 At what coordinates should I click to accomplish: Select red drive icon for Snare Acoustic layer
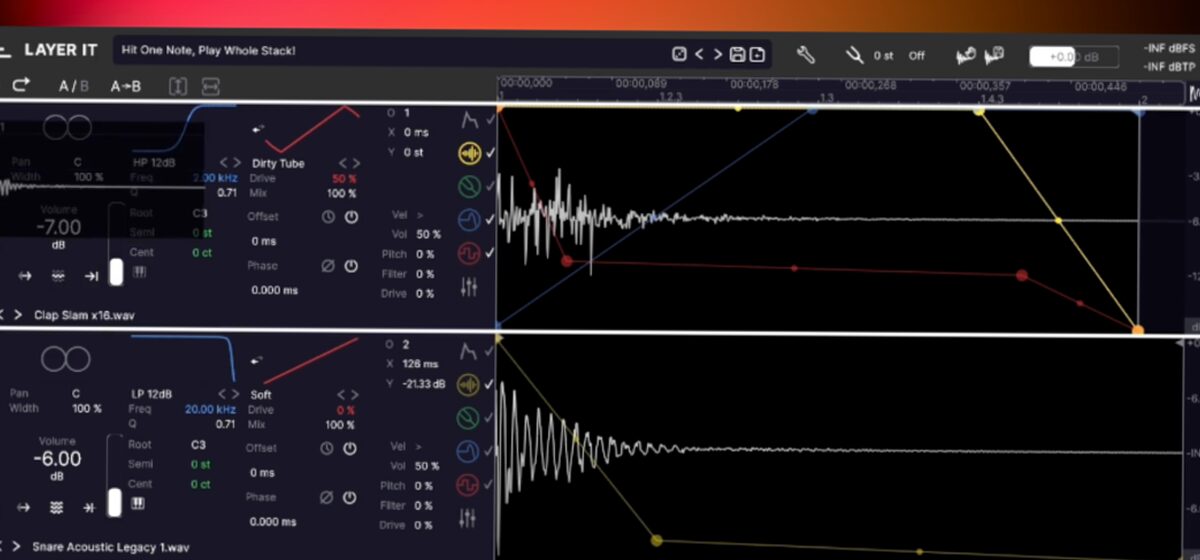tap(469, 485)
